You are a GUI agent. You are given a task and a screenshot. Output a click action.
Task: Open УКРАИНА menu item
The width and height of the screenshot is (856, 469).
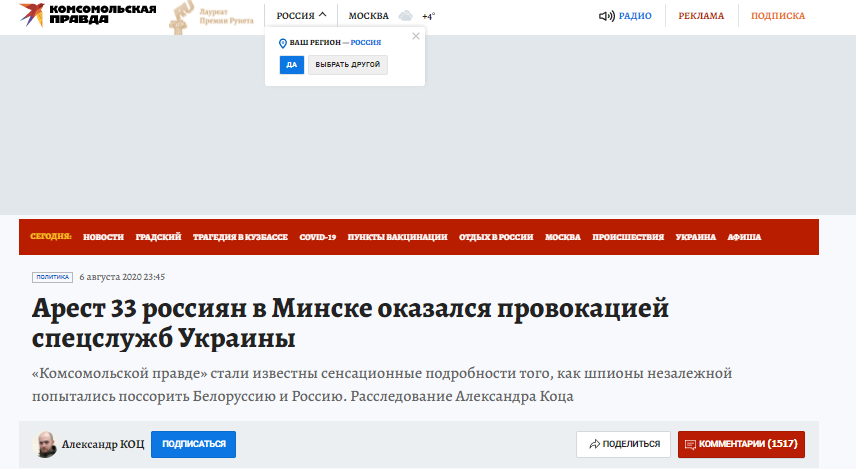(x=696, y=237)
